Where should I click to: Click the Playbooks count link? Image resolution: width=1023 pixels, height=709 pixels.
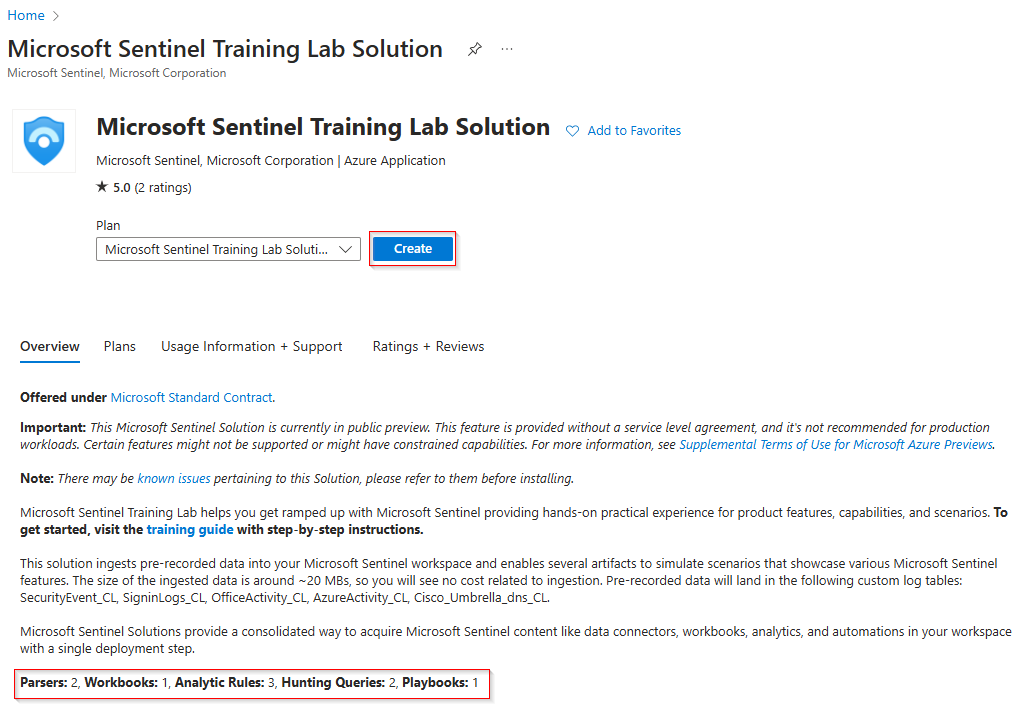click(x=475, y=682)
